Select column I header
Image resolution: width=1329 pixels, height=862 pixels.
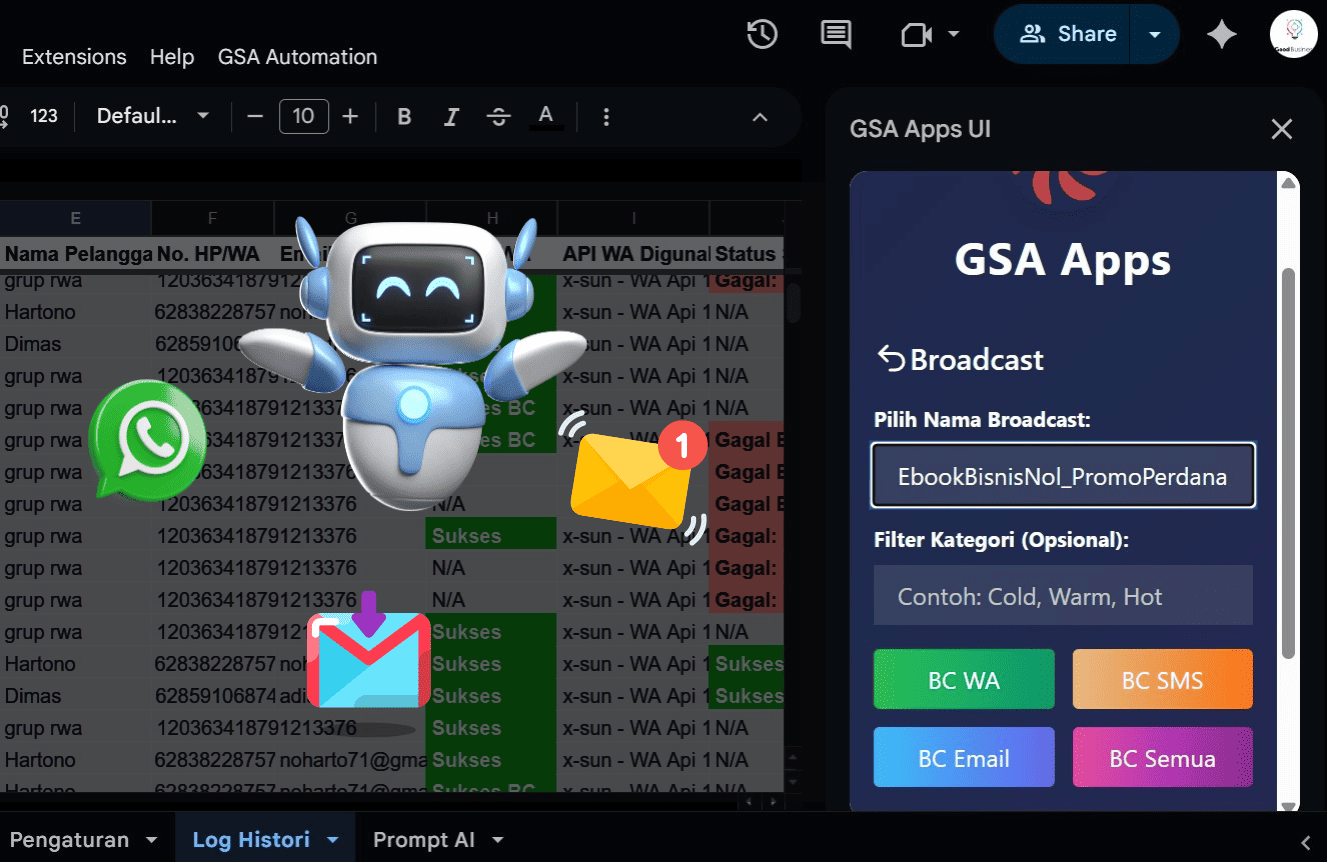point(634,218)
